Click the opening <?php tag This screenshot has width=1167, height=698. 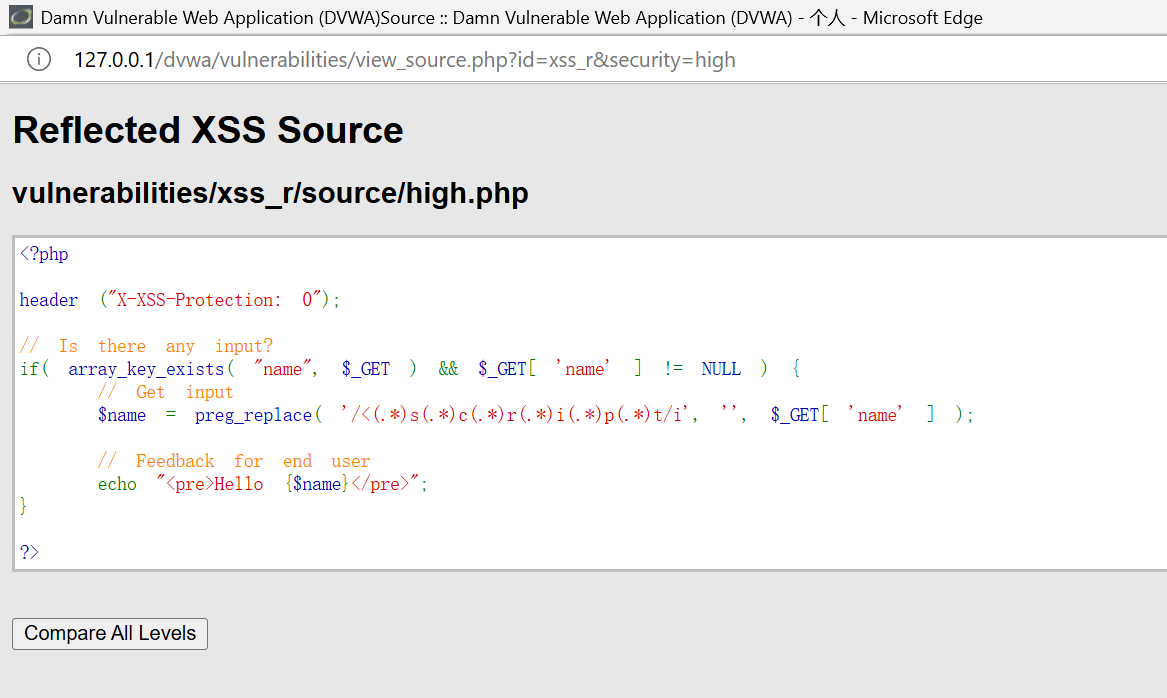click(44, 254)
